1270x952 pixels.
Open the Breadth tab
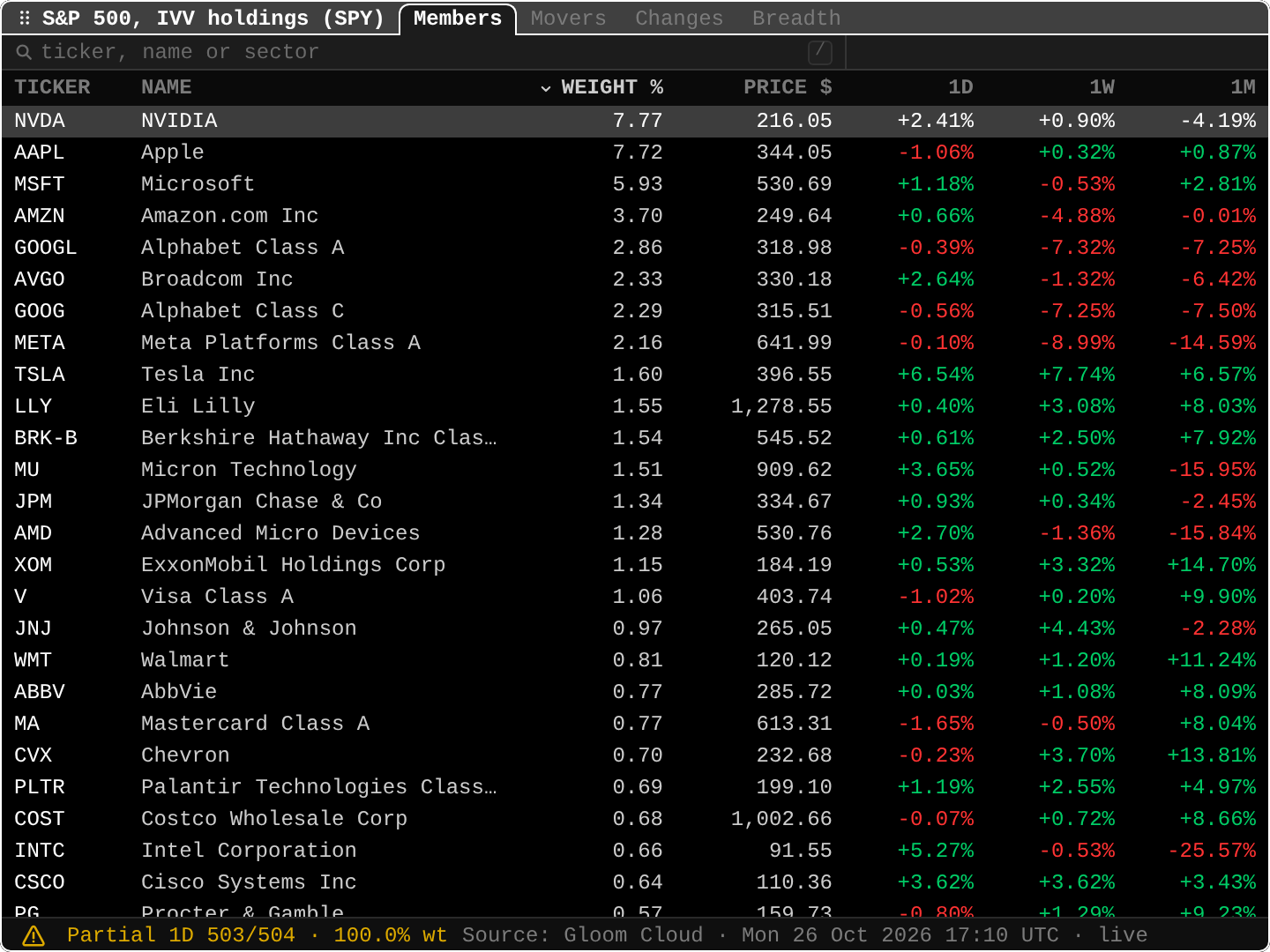click(796, 19)
